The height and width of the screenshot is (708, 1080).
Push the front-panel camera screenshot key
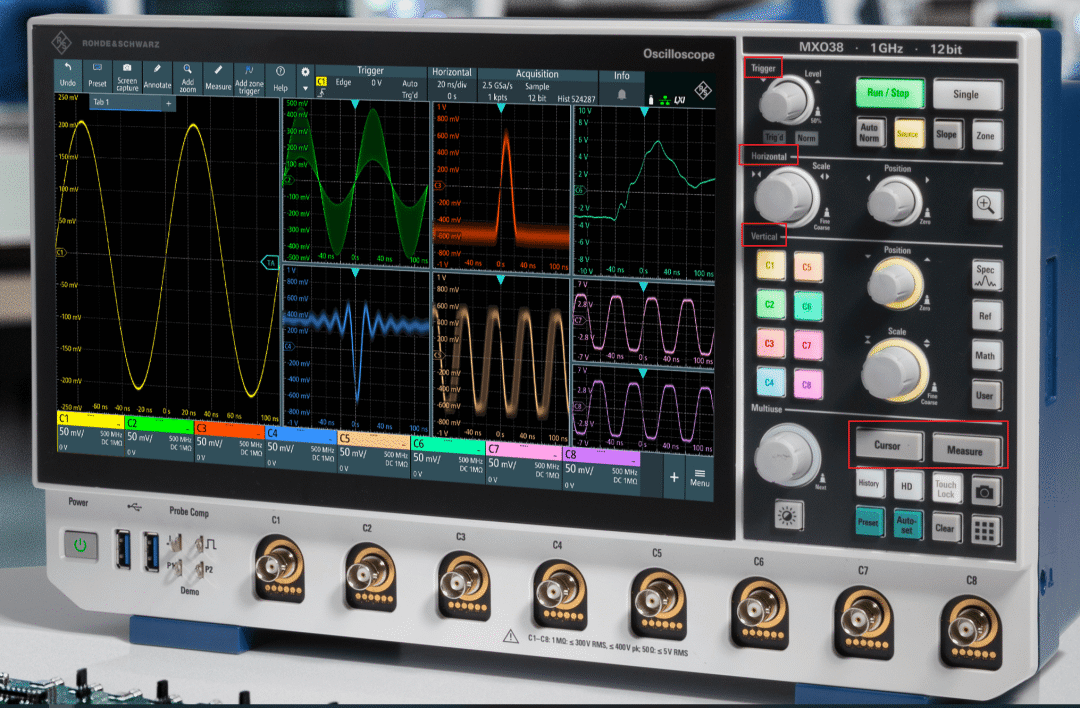click(985, 492)
